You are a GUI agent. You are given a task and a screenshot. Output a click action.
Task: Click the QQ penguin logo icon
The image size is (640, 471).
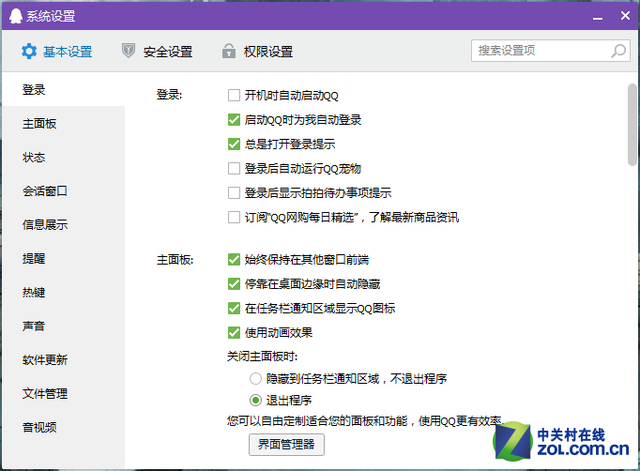pyautogui.click(x=16, y=16)
